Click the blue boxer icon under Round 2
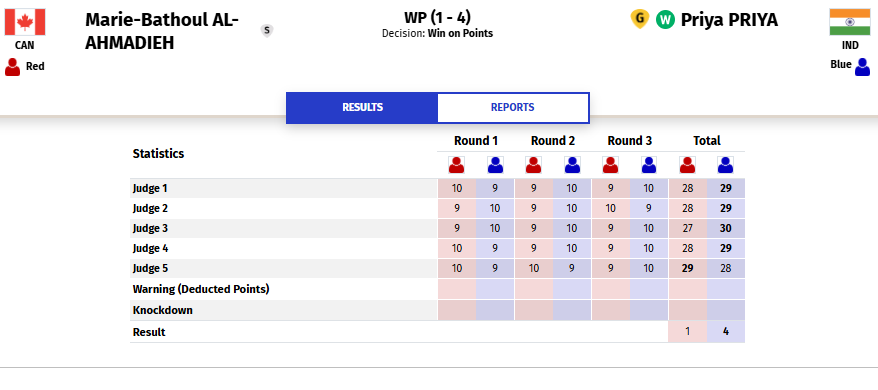Screen dimensions: 878x390 coord(572,165)
